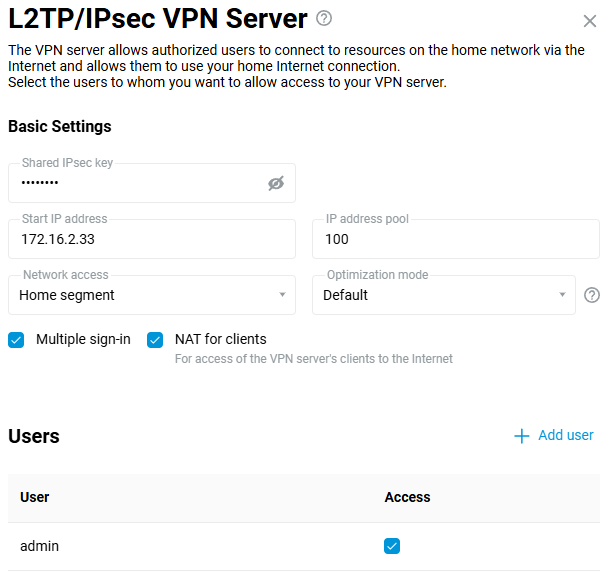Viewport: 608px width, 579px height.
Task: Click the plus icon beside Add user
Action: pos(521,436)
